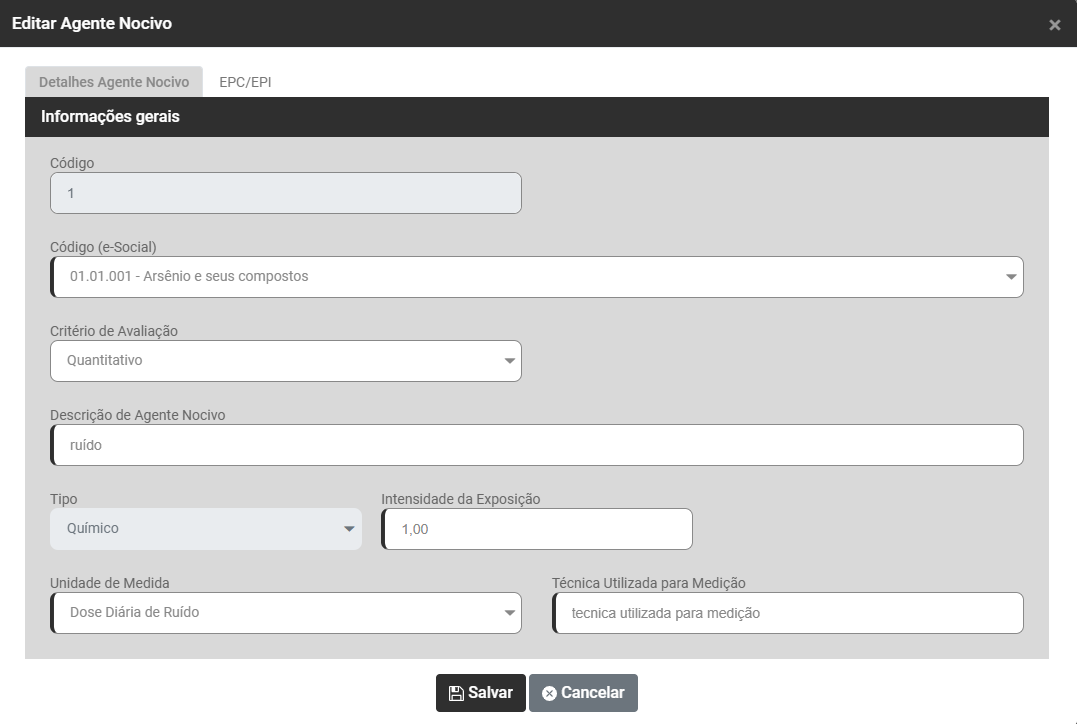Image resolution: width=1077 pixels, height=724 pixels.
Task: Expand the Unidade de Medida dropdown arrow
Action: pos(509,613)
